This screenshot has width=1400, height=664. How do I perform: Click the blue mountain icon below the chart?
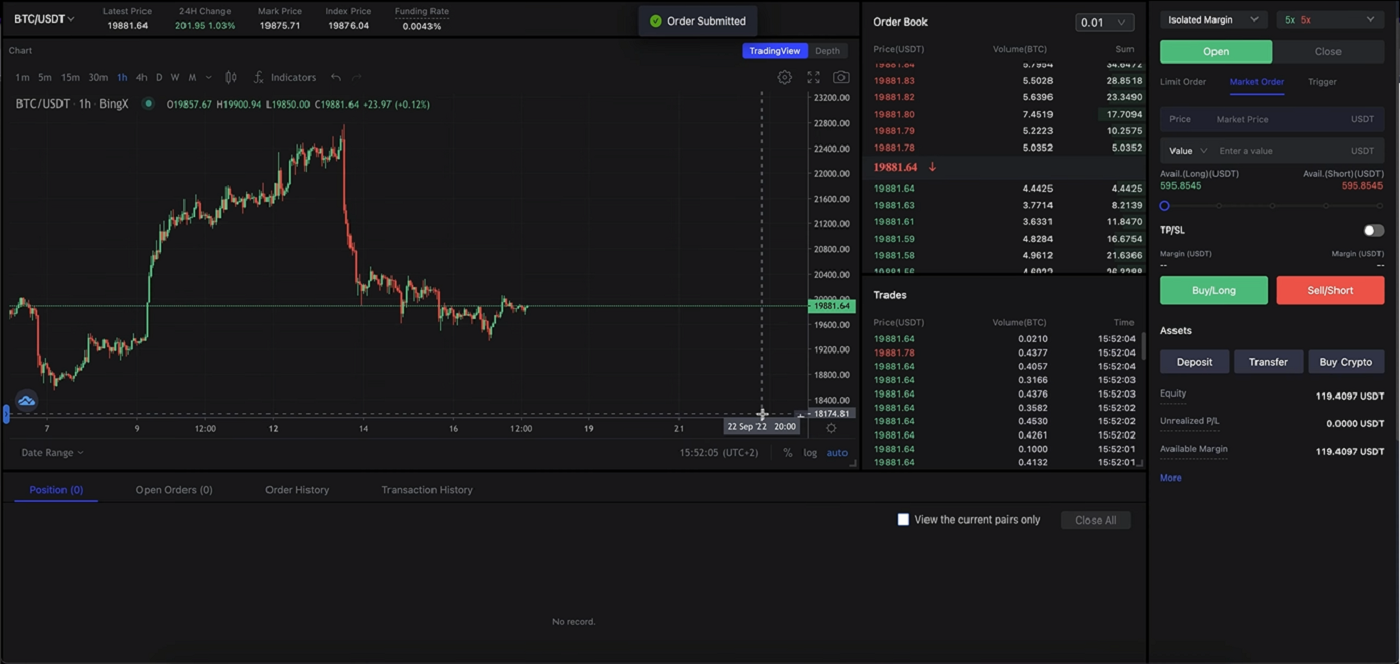point(26,400)
